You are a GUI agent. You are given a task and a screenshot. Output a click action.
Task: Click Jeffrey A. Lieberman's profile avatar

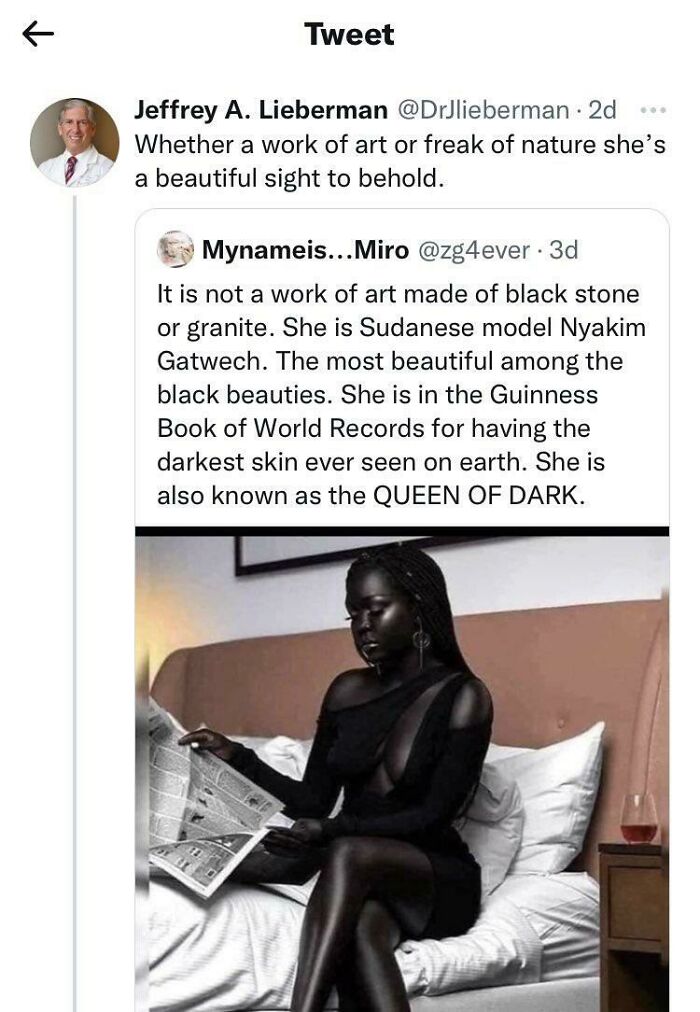(75, 140)
